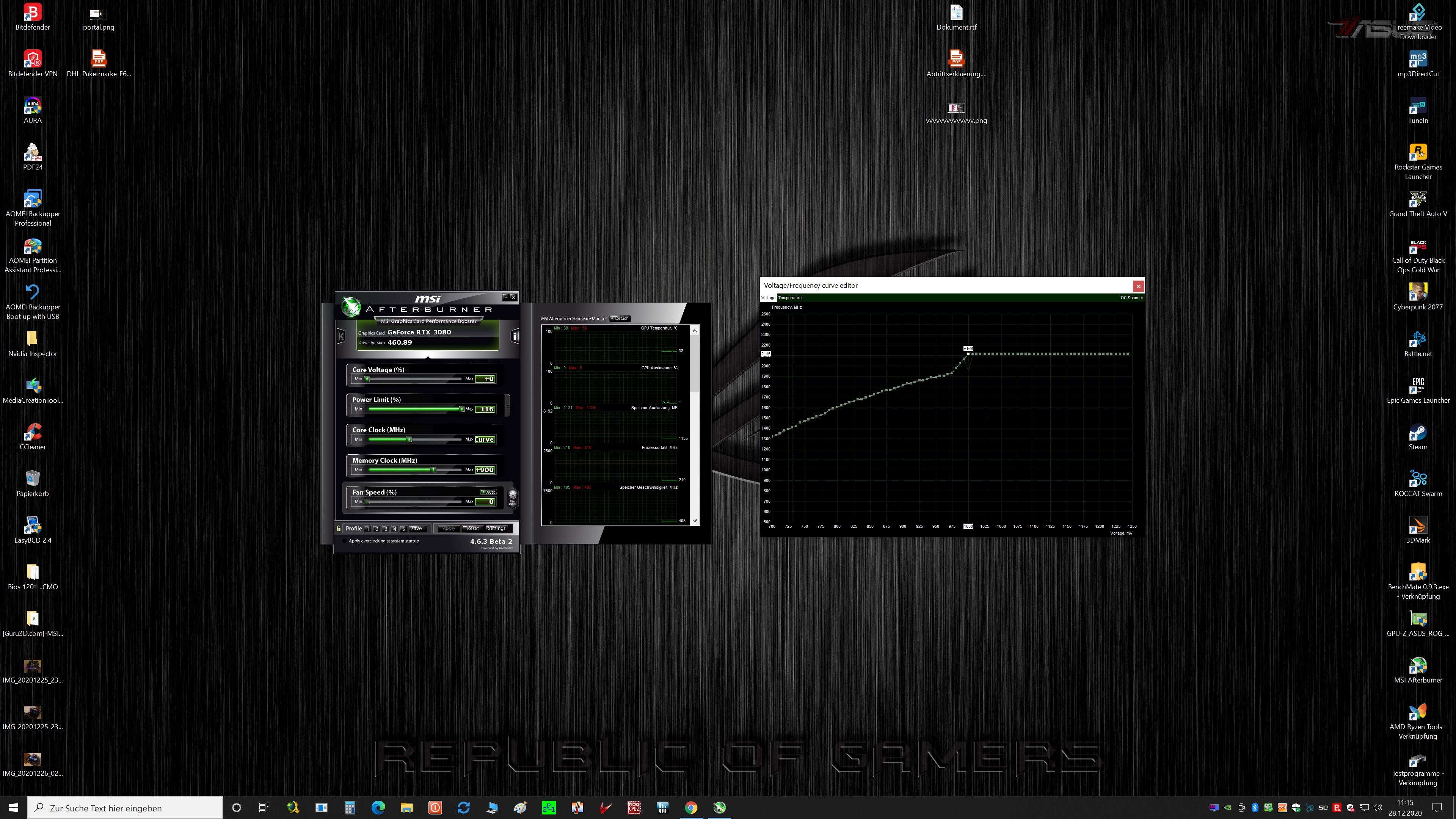Click the hardware monitor scroll up arrow
Image resolution: width=1456 pixels, height=819 pixels.
695,331
